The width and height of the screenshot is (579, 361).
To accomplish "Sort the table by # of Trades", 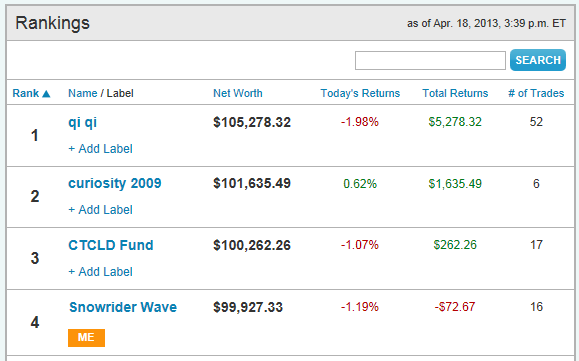I will click(536, 93).
